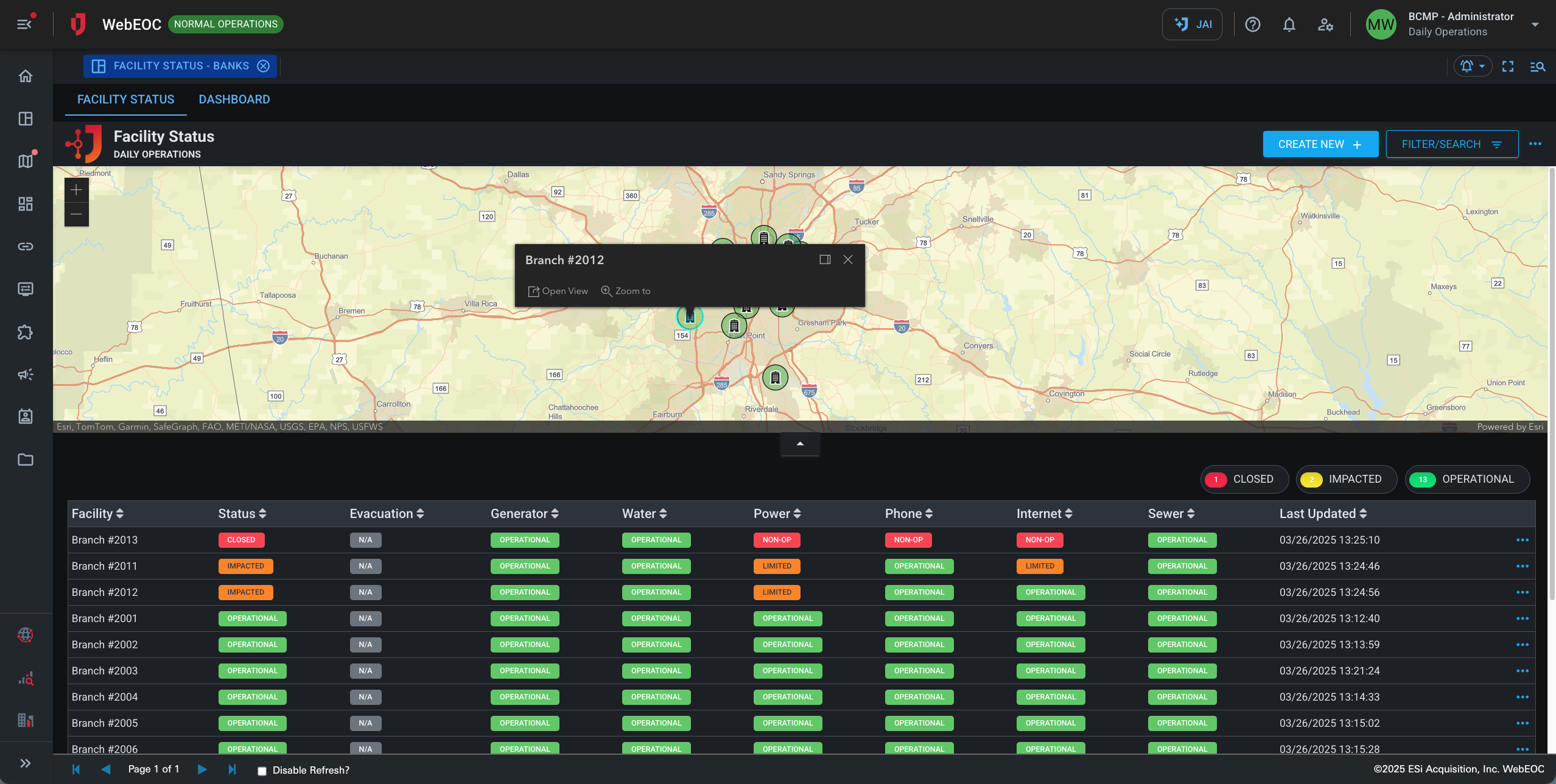Open the plugins puzzle sidebar icon
This screenshot has height=784, width=1556.
(26, 332)
